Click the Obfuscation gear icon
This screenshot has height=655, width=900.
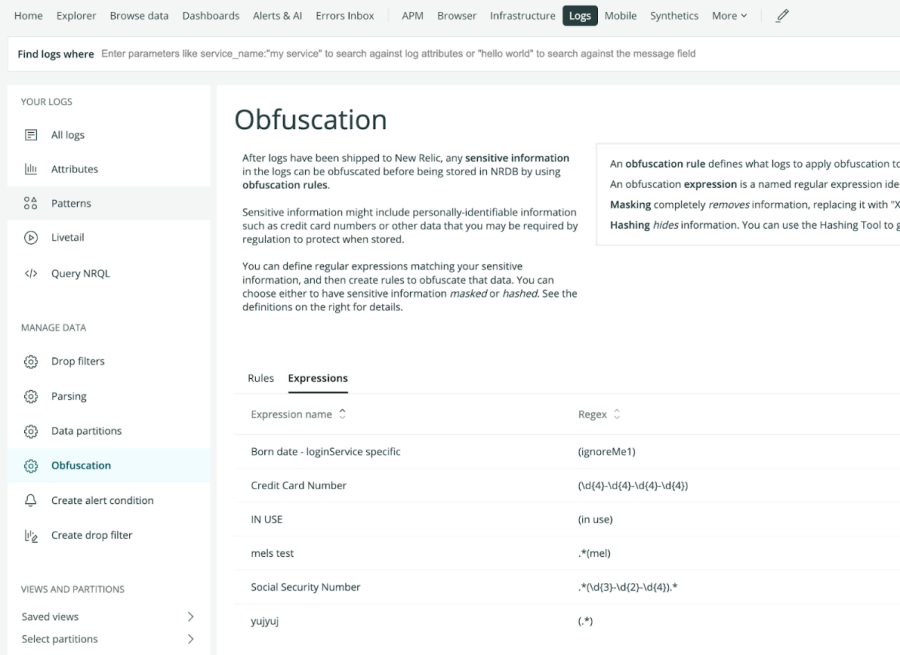click(31, 466)
